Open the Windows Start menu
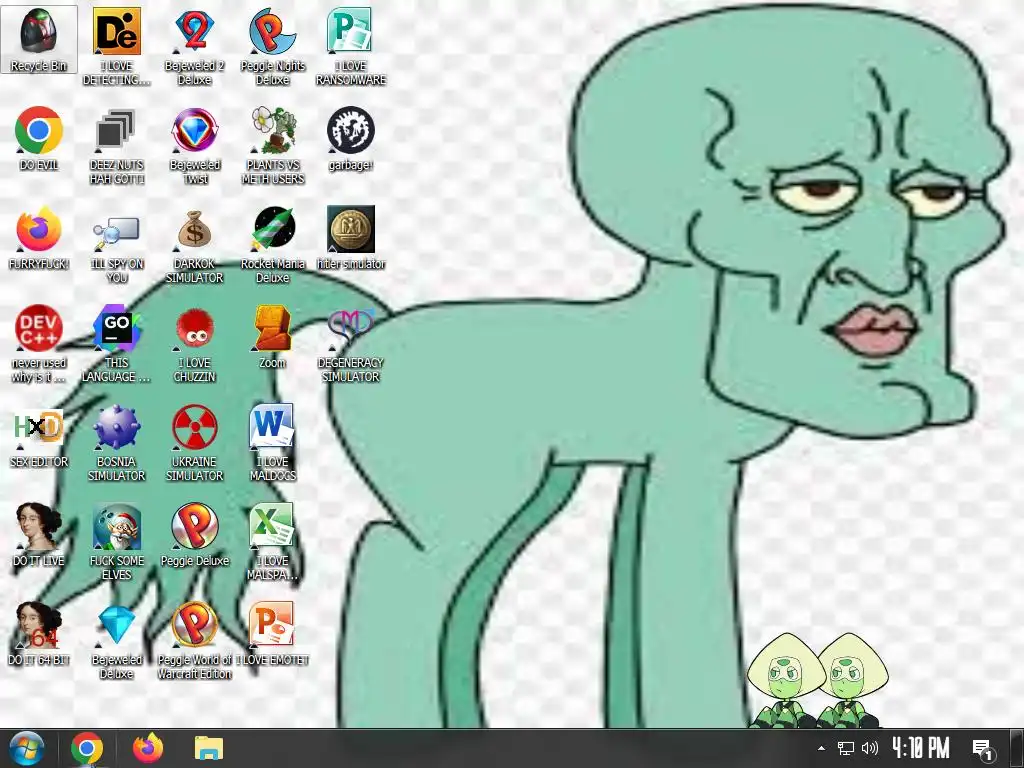Image resolution: width=1024 pixels, height=768 pixels. click(26, 748)
